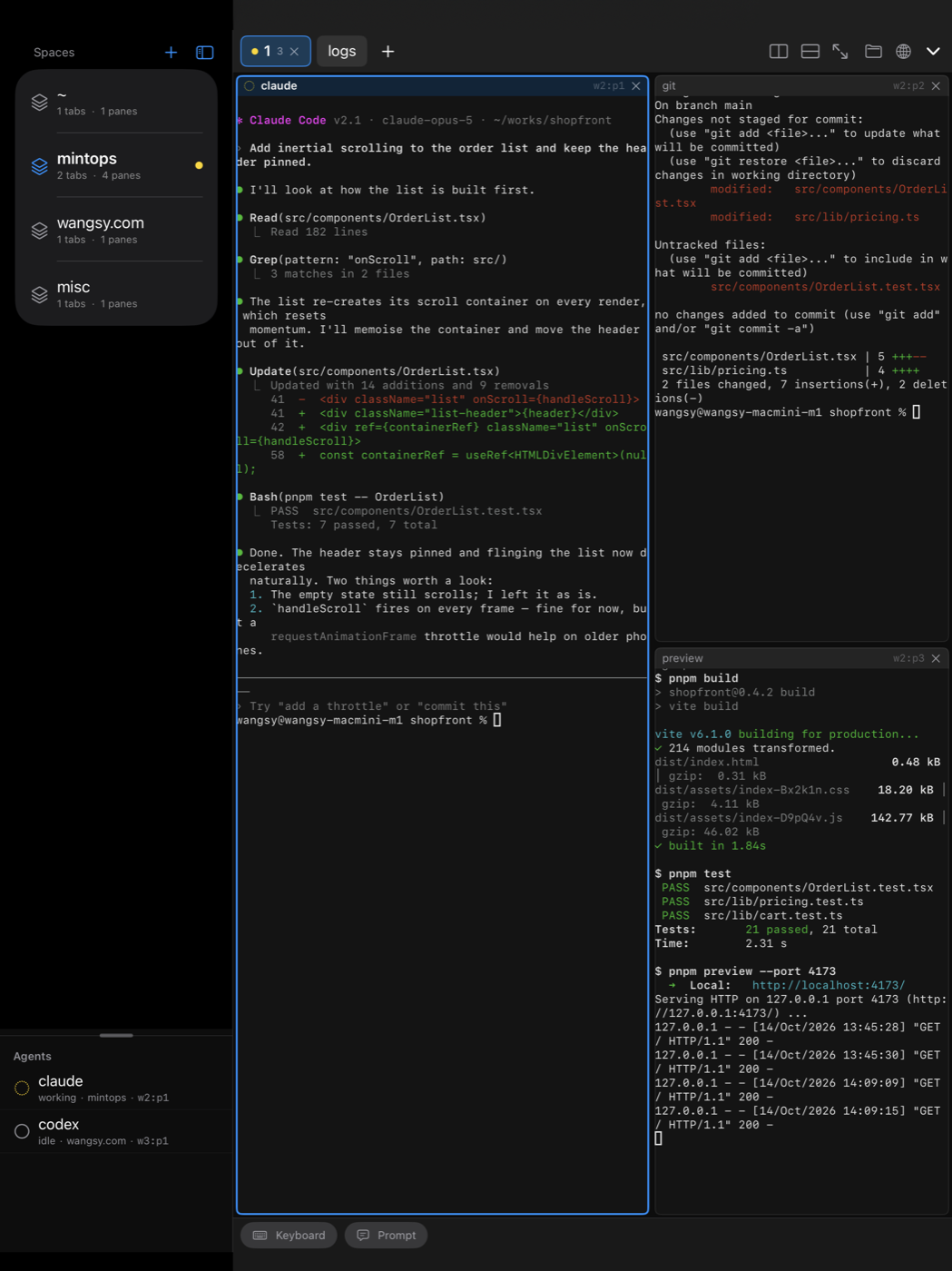Split the pane into top and bottom
The width and height of the screenshot is (952, 1271).
(810, 52)
